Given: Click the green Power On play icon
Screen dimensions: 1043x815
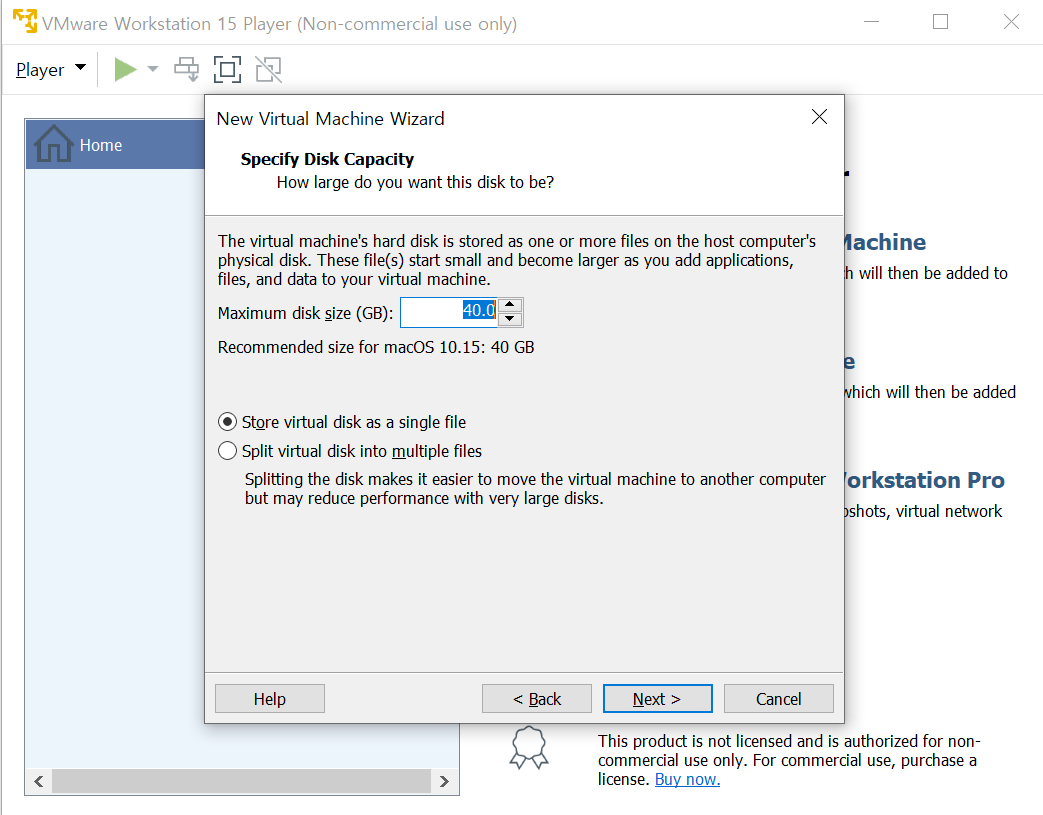Looking at the screenshot, I should tap(125, 70).
